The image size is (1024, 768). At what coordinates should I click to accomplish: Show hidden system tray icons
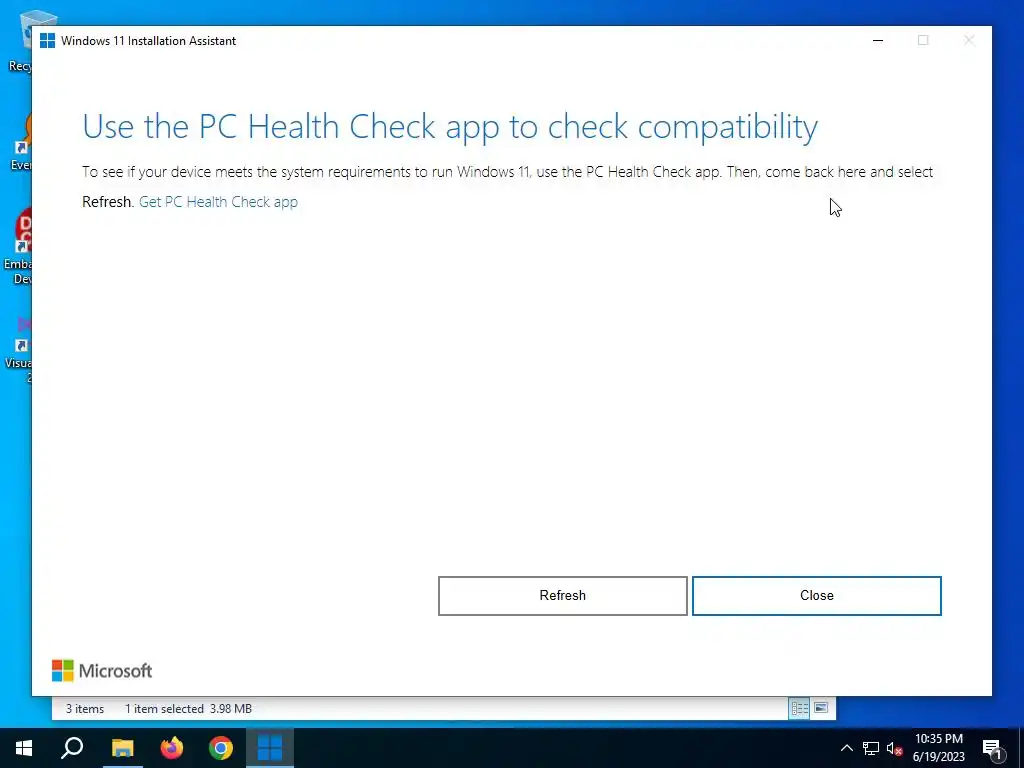(846, 748)
